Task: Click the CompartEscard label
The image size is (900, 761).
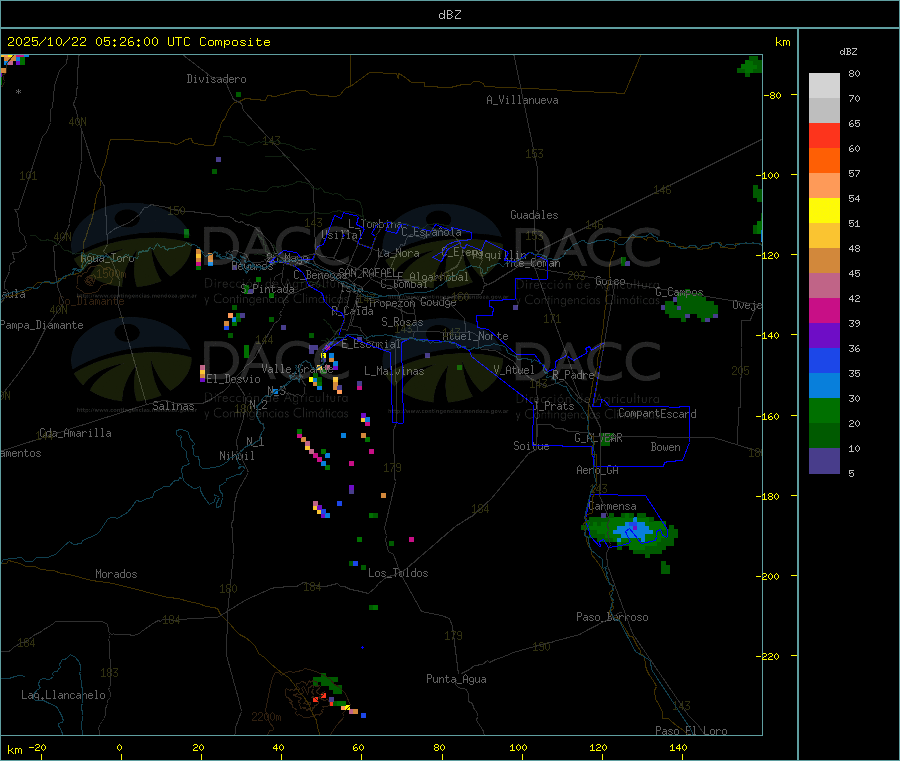Action: tap(657, 414)
